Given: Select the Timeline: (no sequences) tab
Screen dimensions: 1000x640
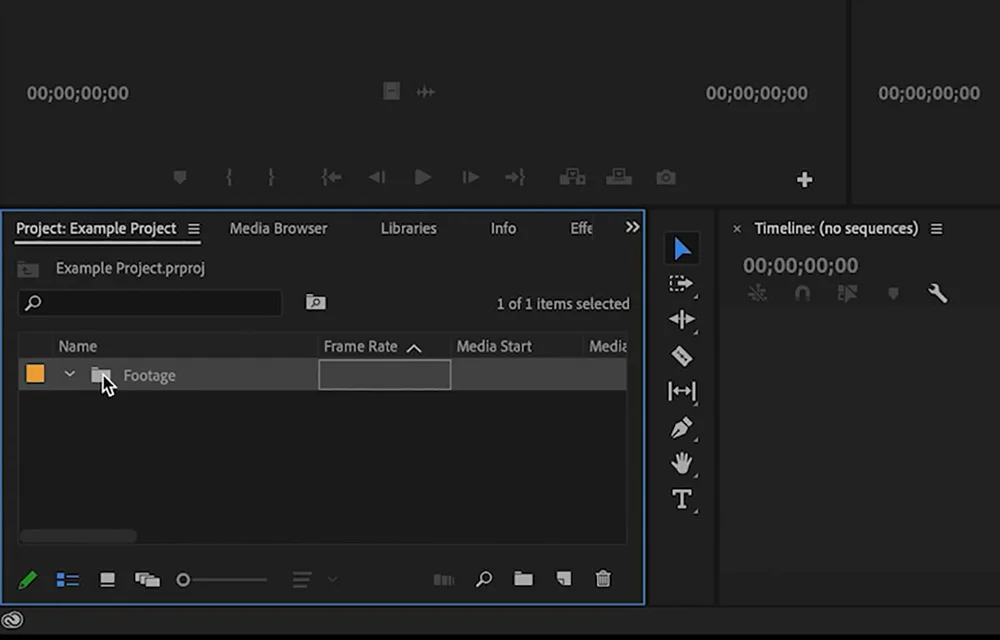Looking at the screenshot, I should pyautogui.click(x=836, y=228).
